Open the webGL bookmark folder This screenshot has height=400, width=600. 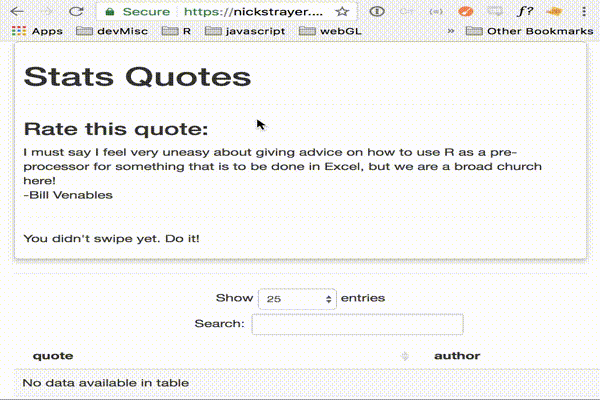tap(331, 31)
